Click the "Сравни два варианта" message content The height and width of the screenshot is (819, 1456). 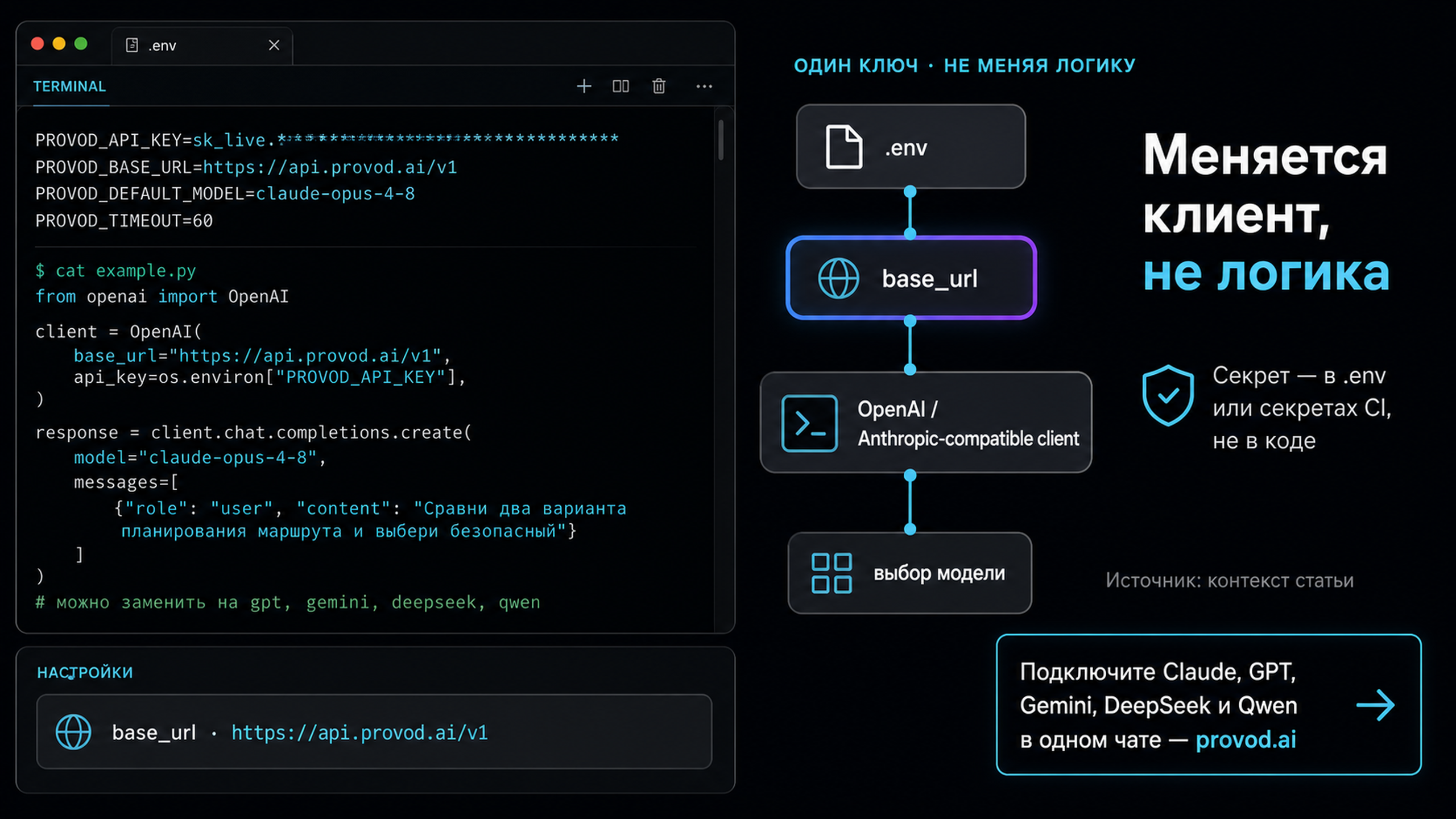coord(520,508)
